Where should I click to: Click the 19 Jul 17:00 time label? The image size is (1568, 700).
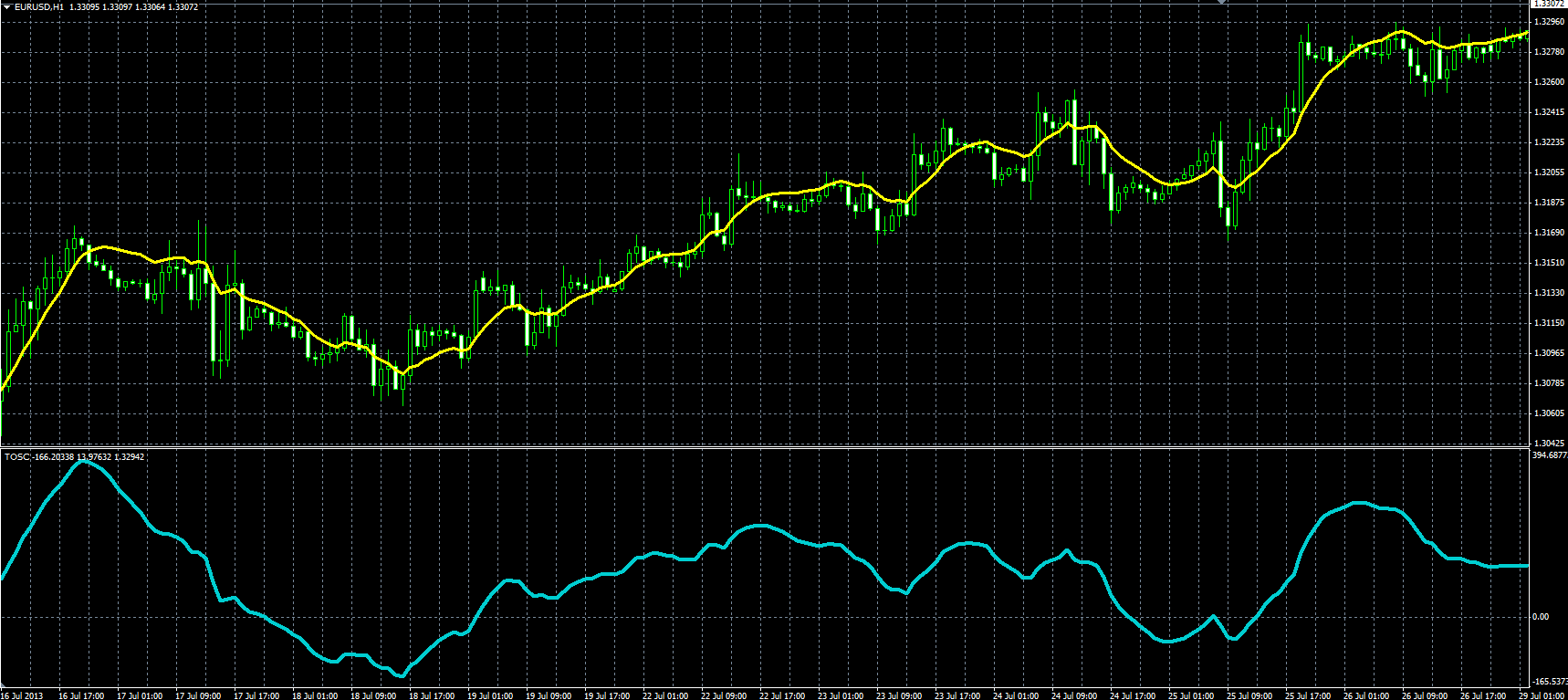(x=607, y=695)
